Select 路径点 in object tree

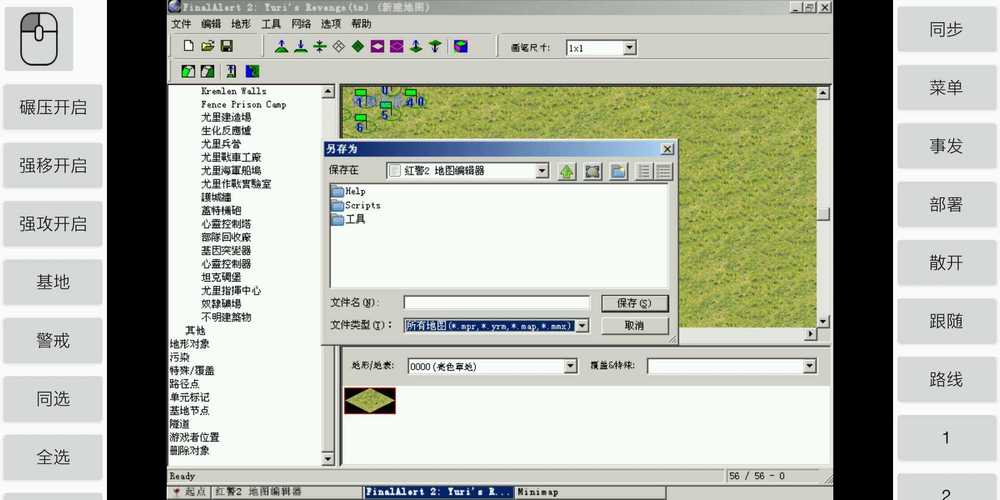click(x=184, y=384)
